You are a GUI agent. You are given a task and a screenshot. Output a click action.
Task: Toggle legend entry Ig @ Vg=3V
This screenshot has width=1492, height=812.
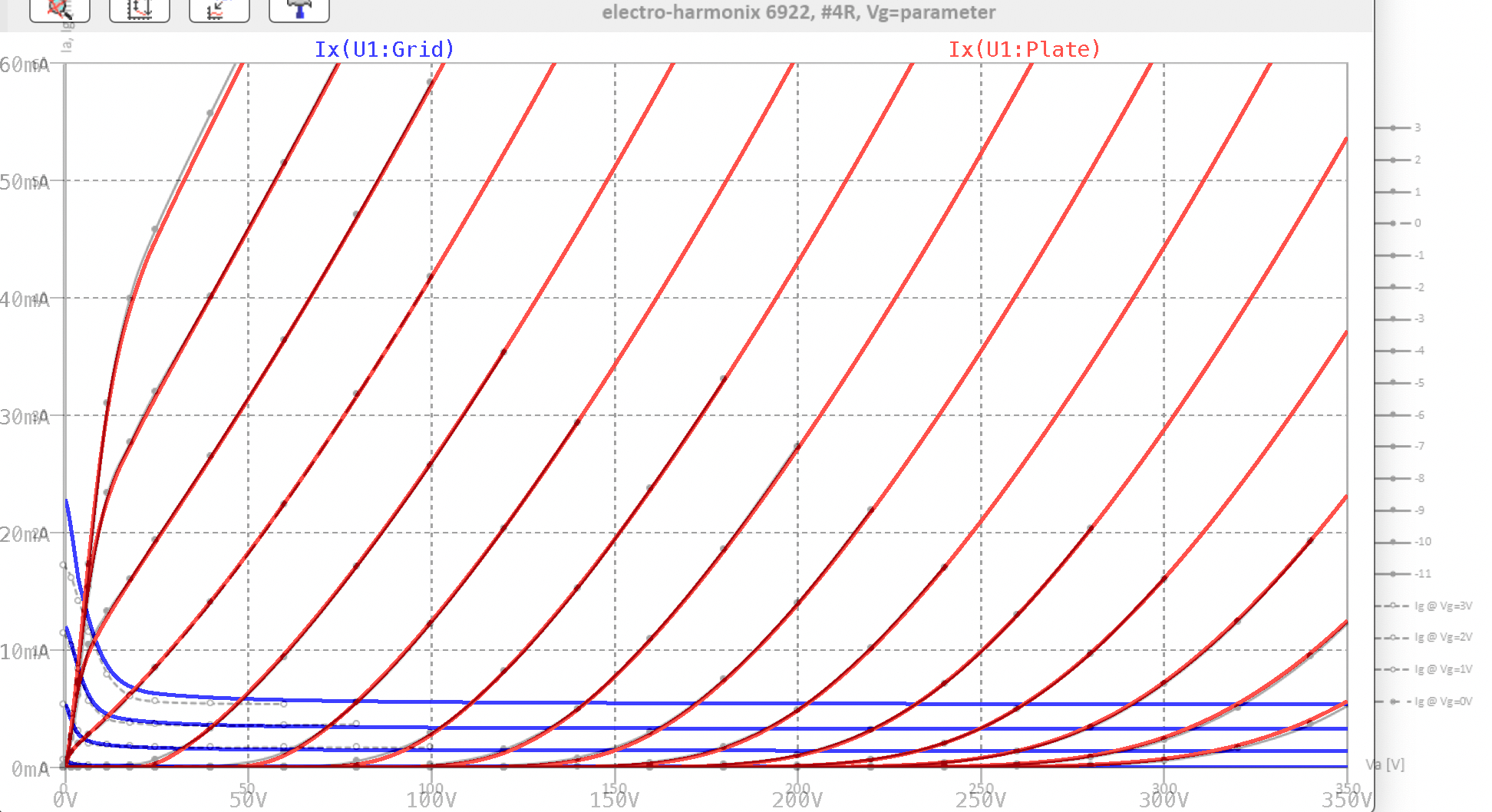tap(1424, 606)
